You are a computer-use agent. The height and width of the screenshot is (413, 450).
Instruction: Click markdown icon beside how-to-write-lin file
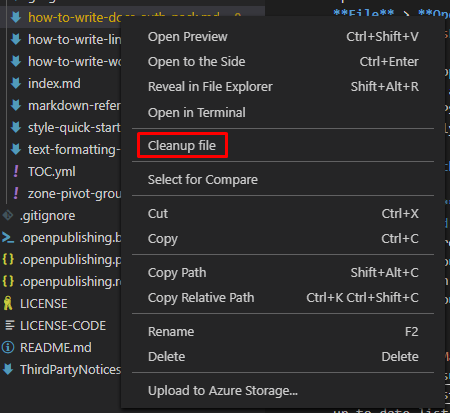click(16, 39)
